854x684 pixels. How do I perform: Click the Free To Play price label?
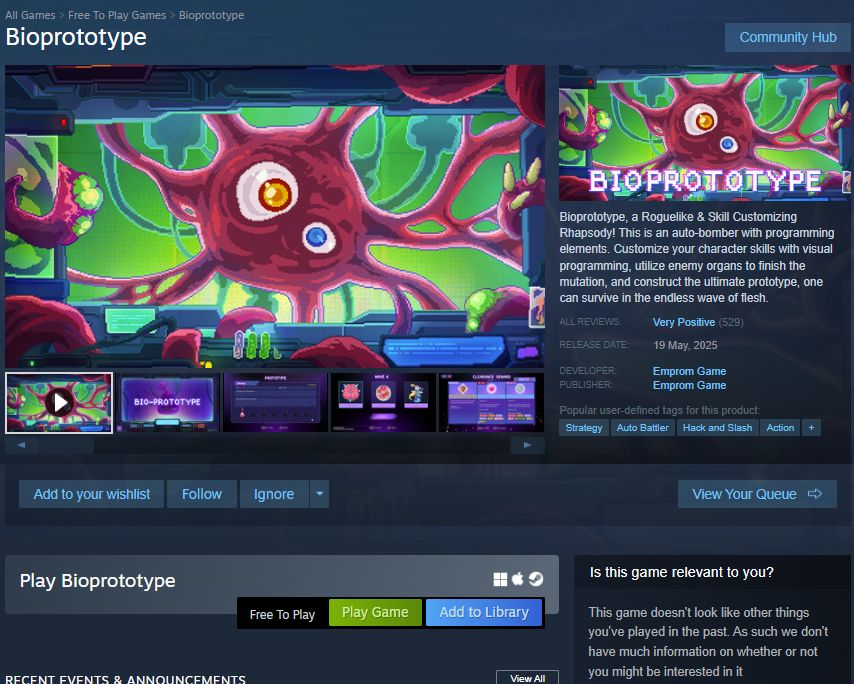click(282, 614)
